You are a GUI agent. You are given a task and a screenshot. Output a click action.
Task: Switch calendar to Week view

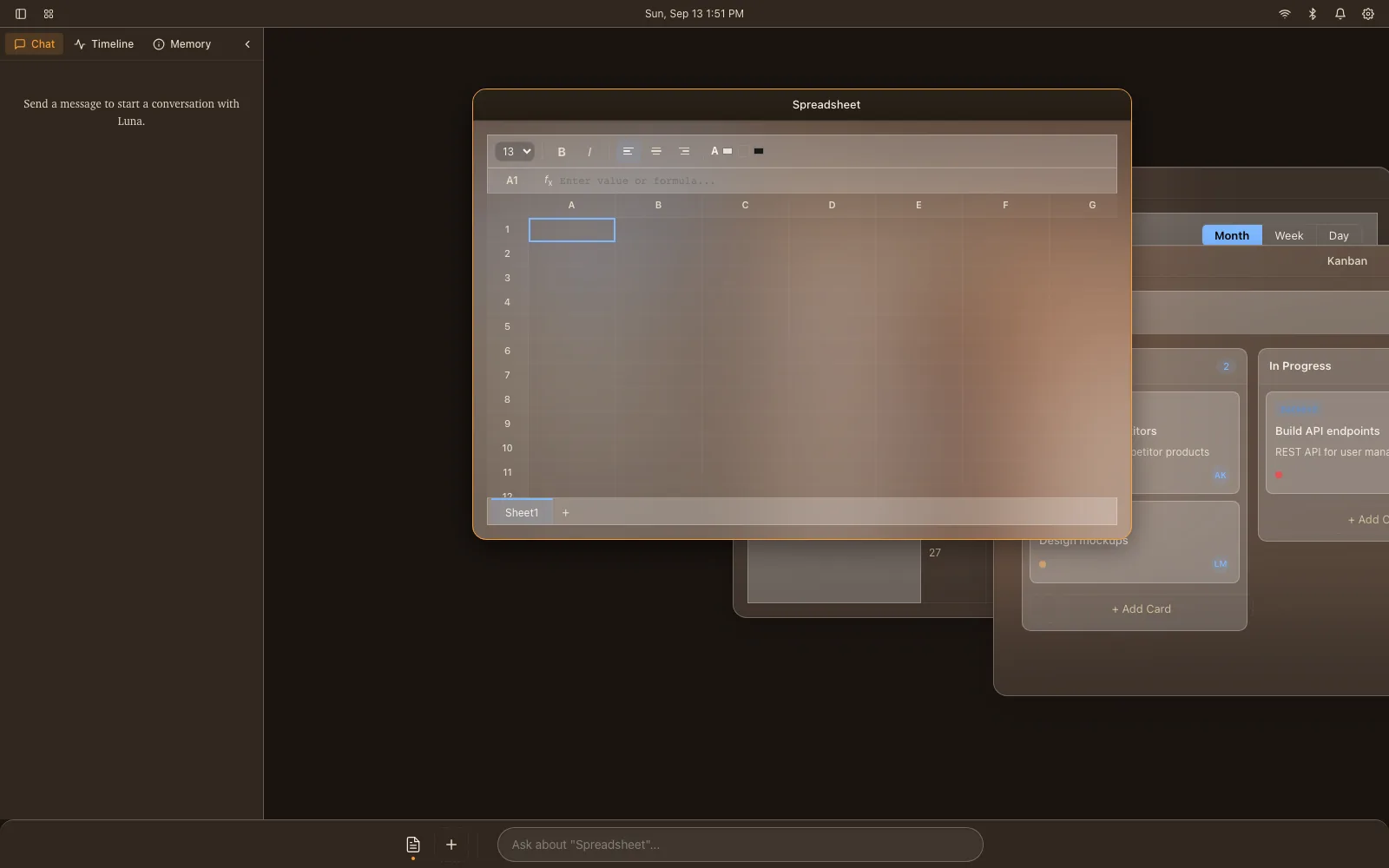[x=1289, y=236]
